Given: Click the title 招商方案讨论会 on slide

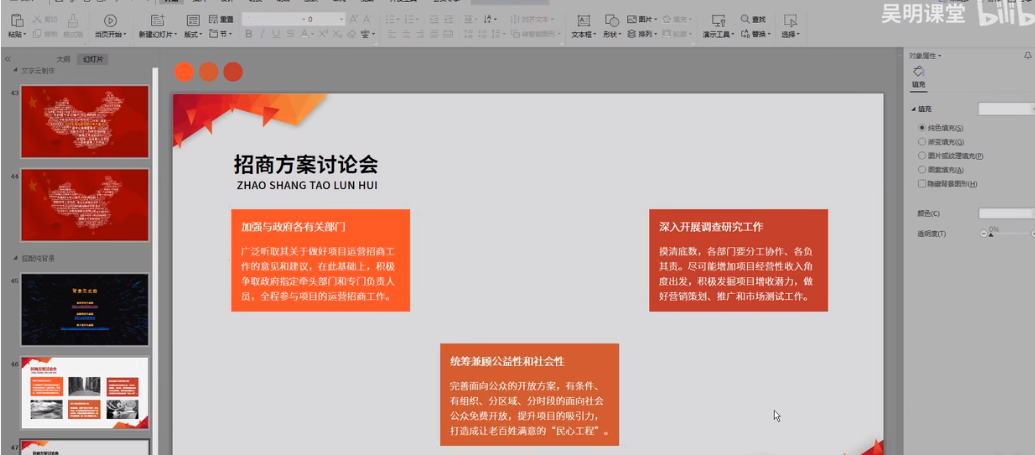Looking at the screenshot, I should 306,164.
